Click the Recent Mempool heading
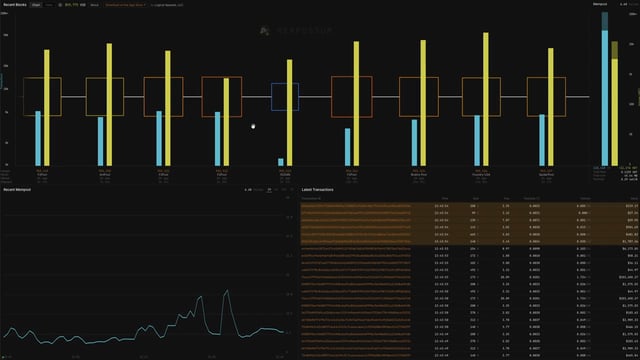640x360 pixels. pyautogui.click(x=17, y=190)
